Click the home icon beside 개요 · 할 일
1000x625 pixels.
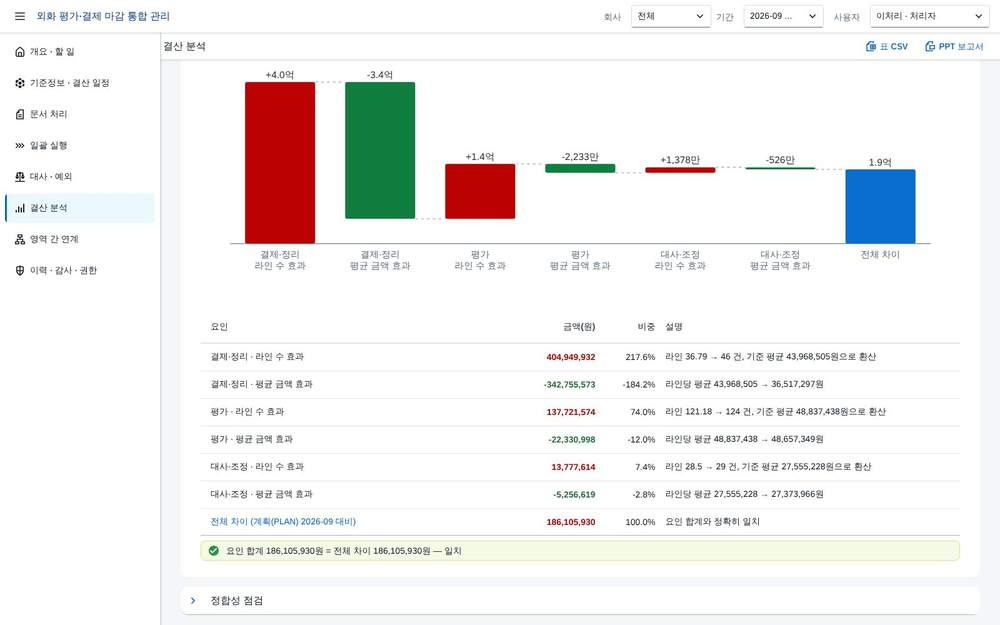pyautogui.click(x=20, y=52)
